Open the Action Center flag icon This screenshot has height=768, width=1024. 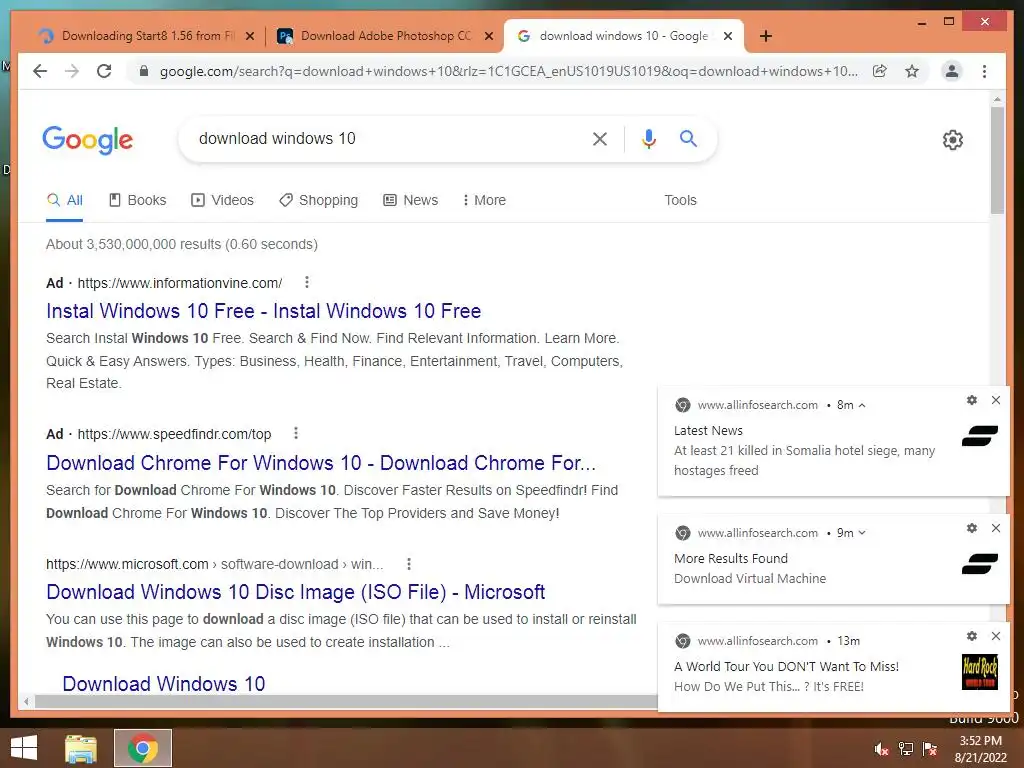[x=930, y=749]
